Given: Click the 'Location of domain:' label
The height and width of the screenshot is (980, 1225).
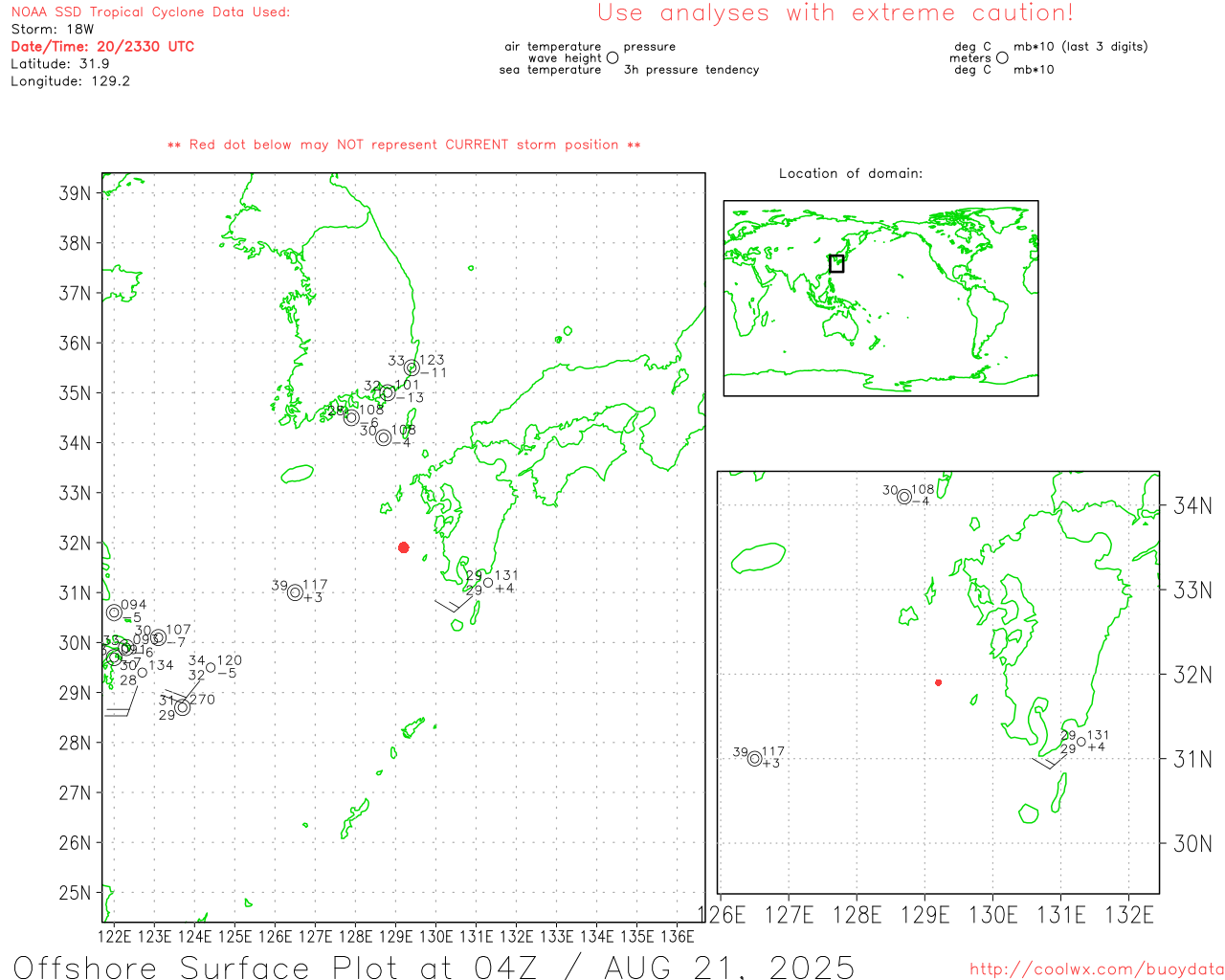Looking at the screenshot, I should [851, 174].
